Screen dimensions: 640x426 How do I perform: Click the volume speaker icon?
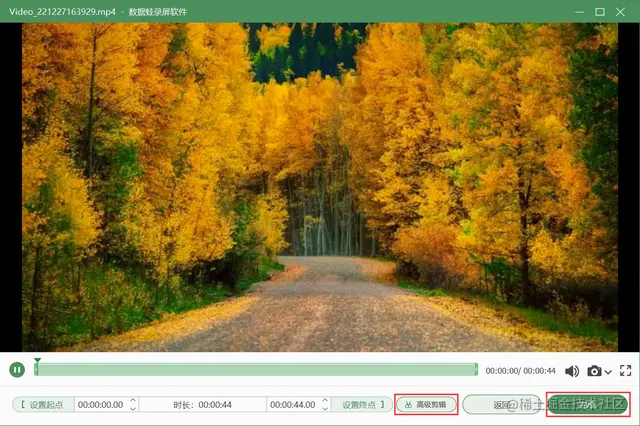point(572,371)
